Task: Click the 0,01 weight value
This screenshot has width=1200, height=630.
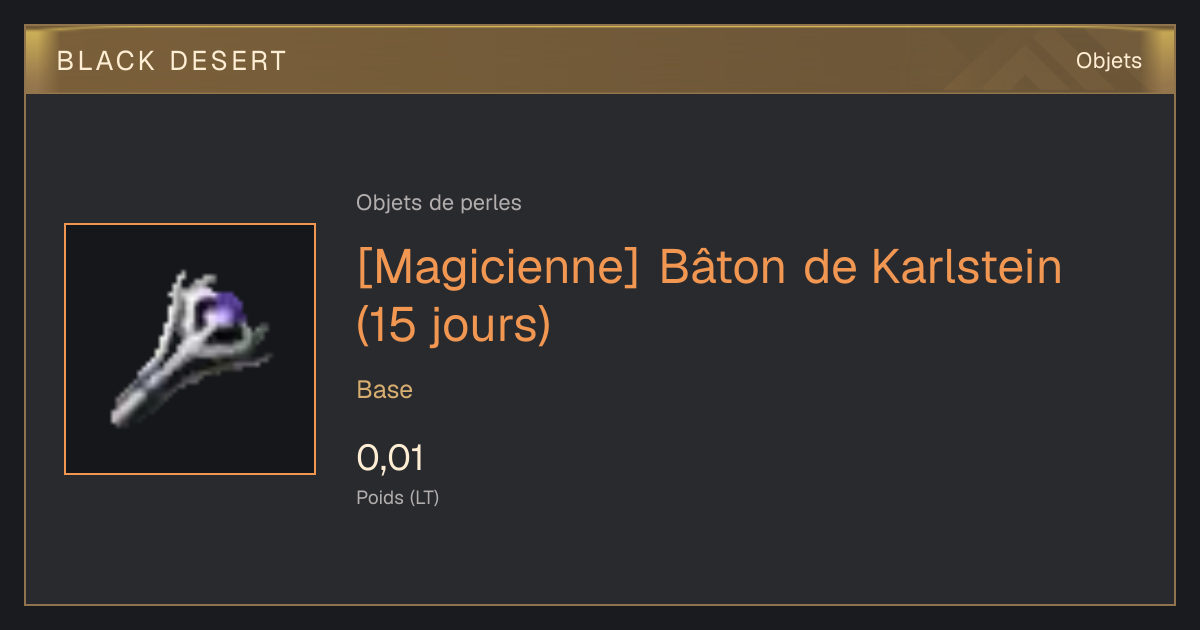Action: (390, 458)
